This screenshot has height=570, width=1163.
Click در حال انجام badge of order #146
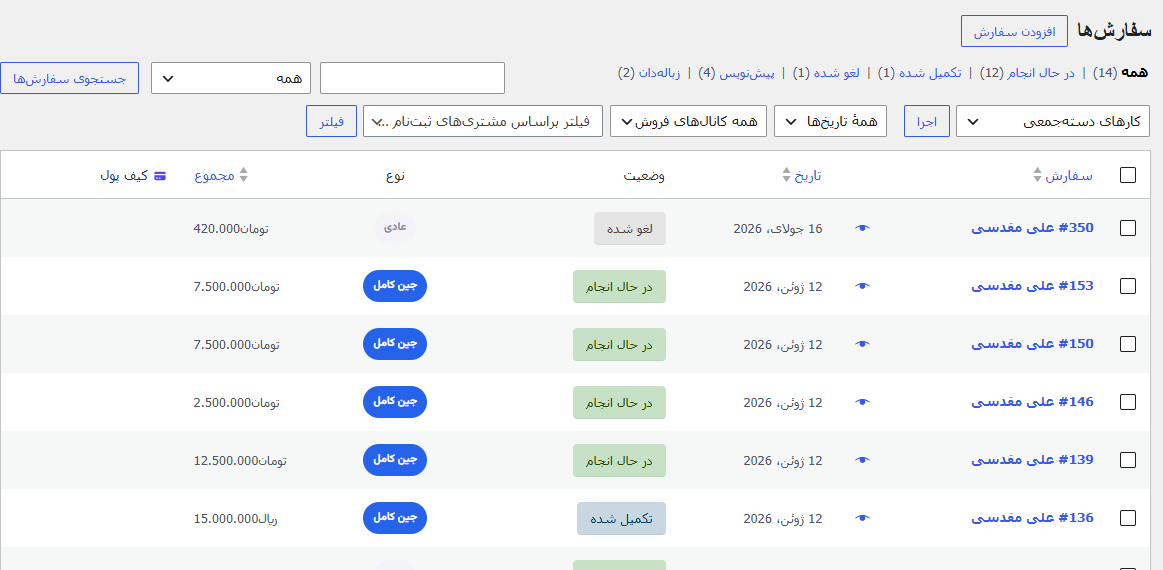(619, 402)
